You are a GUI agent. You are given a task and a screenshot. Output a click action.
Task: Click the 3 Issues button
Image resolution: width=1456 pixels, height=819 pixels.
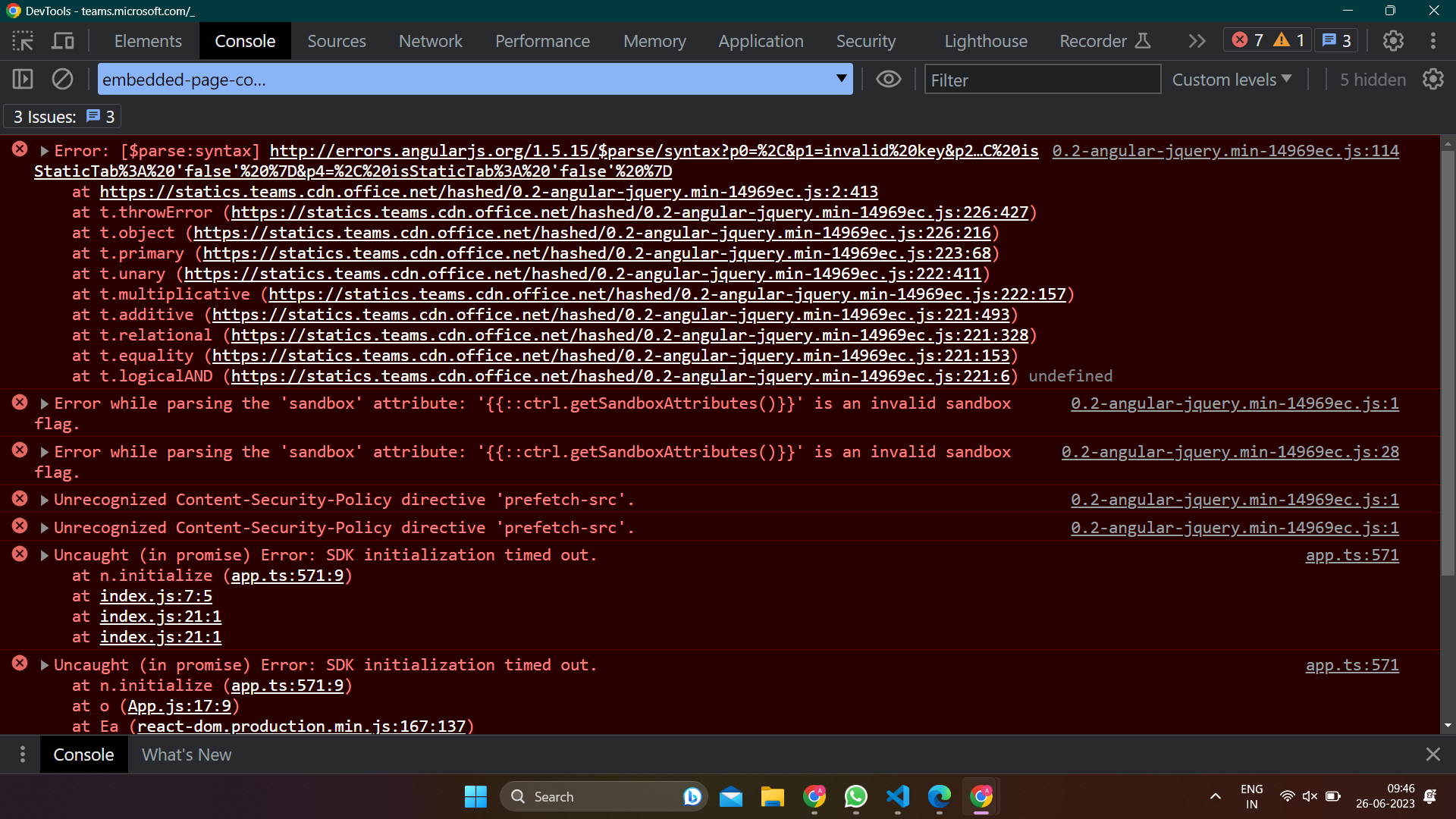(x=64, y=117)
